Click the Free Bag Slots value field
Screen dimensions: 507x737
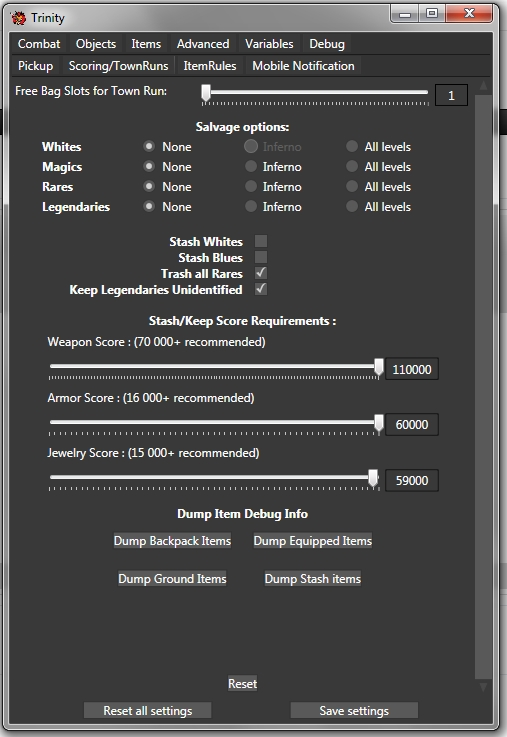pyautogui.click(x=451, y=95)
